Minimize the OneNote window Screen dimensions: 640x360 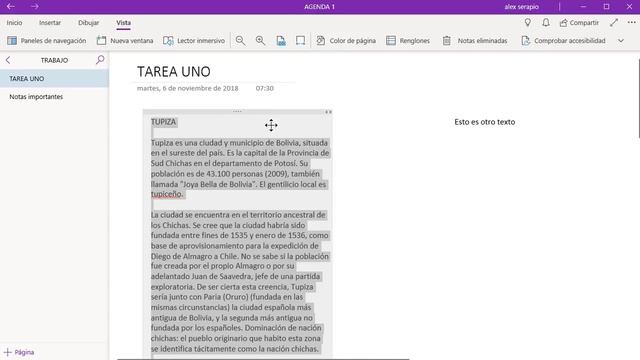pyautogui.click(x=583, y=7)
